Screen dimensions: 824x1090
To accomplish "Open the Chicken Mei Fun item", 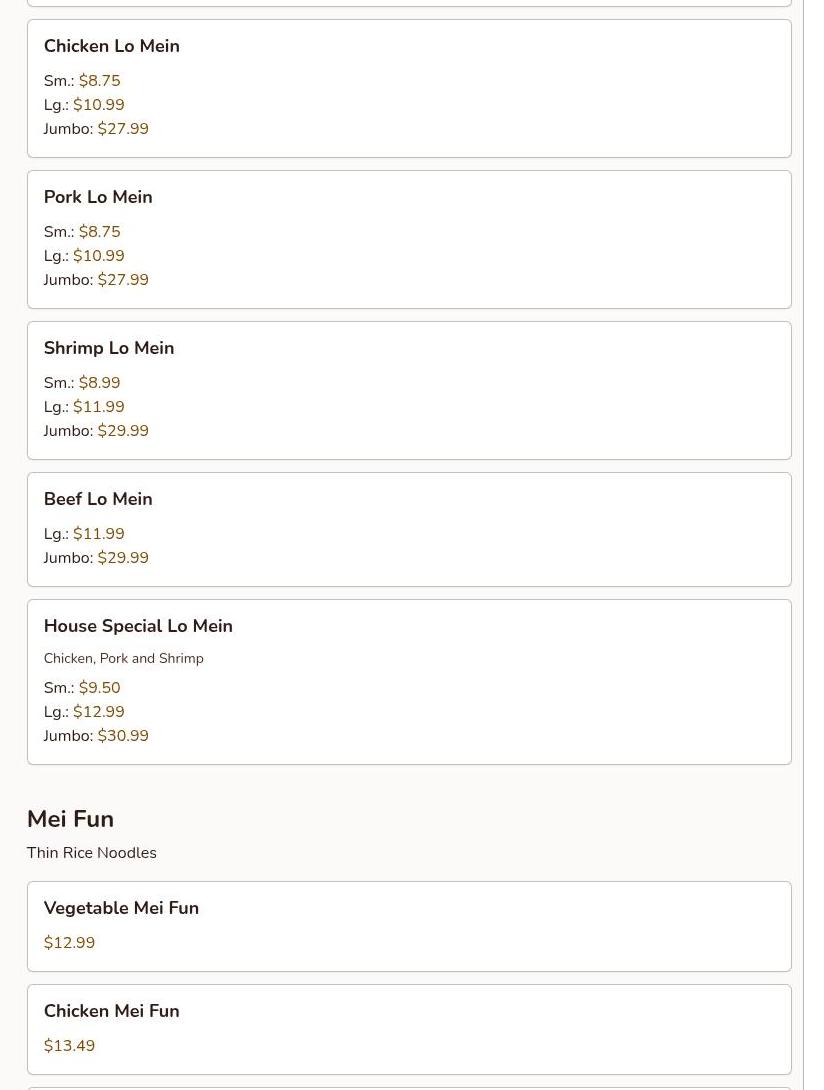I will tap(111, 1011).
